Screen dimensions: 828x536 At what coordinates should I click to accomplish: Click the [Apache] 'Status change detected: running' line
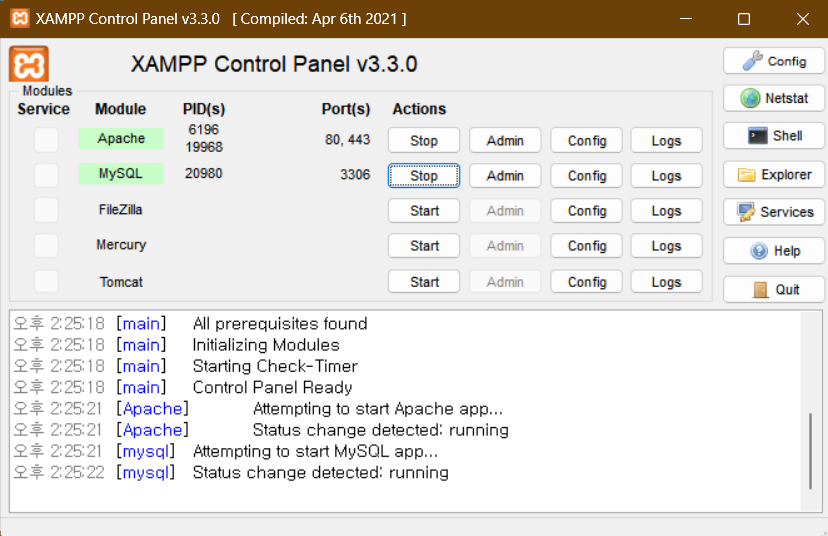(x=381, y=430)
